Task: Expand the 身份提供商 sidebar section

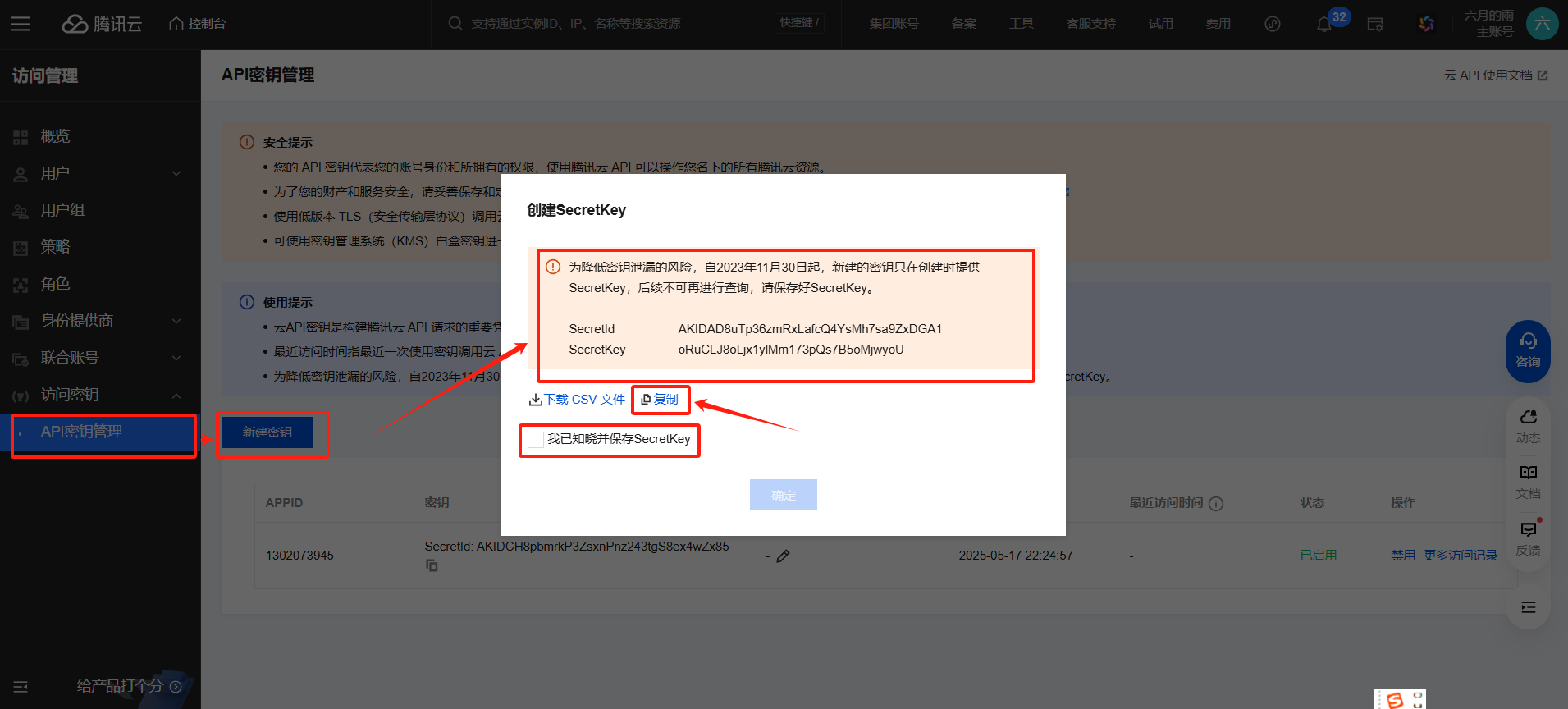Action: (100, 321)
